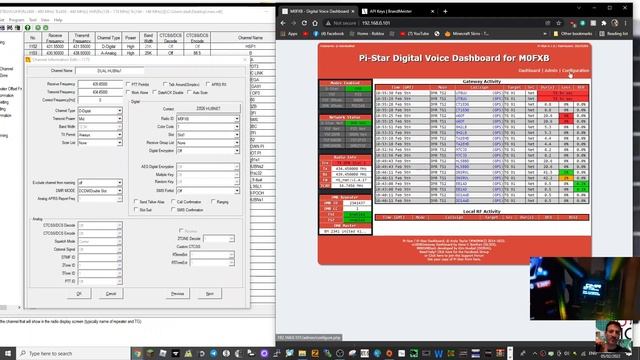
Task: Click the Receive Frequency field
Action: [100, 84]
